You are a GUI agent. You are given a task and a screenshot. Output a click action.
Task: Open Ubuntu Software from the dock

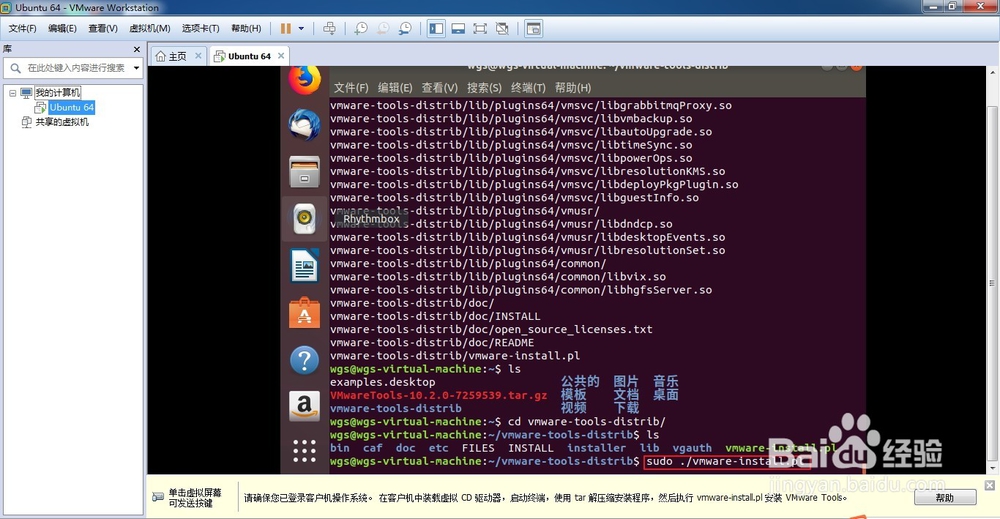[304, 313]
